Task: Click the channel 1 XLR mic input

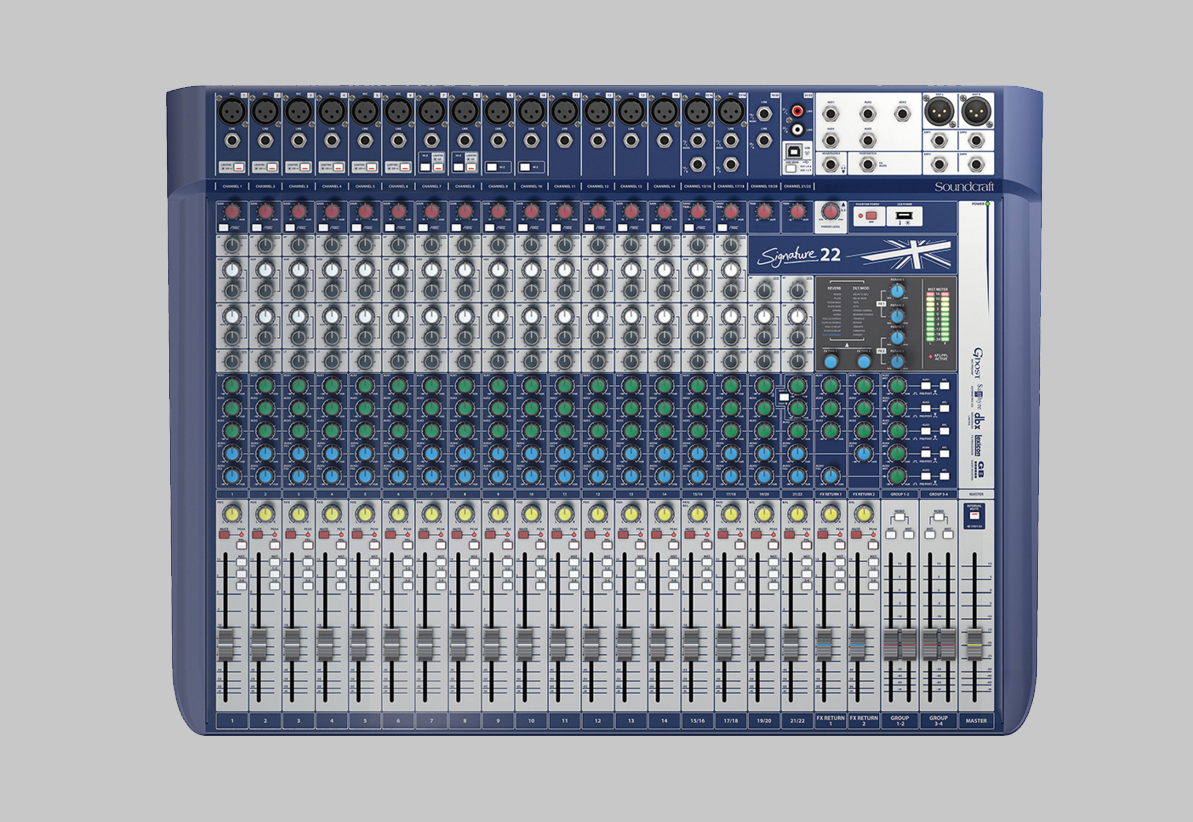Action: [233, 110]
